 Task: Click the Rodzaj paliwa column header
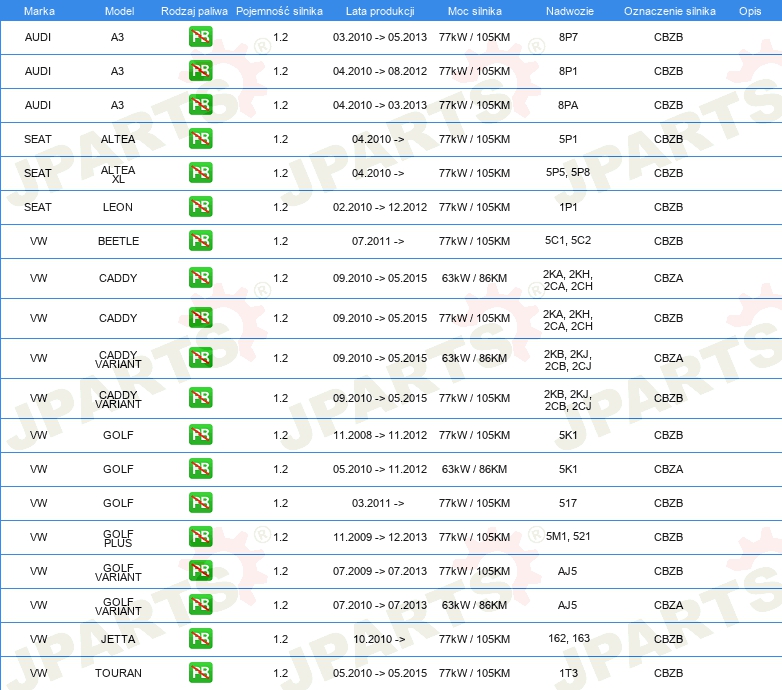pyautogui.click(x=194, y=11)
